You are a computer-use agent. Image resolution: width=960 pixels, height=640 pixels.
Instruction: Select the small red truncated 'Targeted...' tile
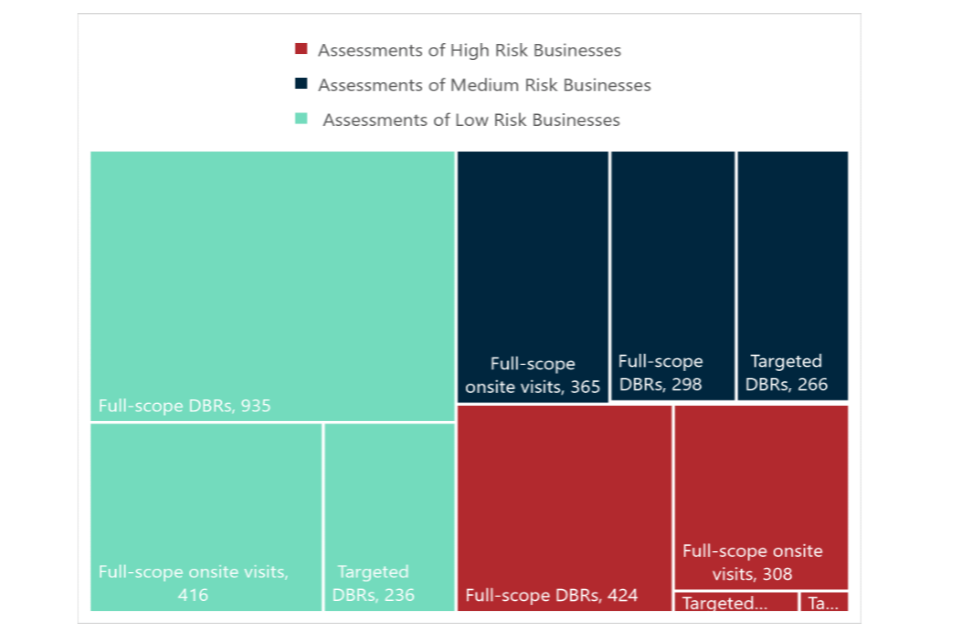point(736,602)
